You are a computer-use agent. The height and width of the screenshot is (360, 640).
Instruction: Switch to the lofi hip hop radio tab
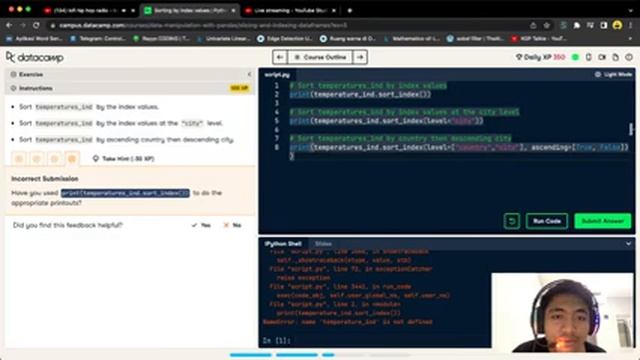89,11
